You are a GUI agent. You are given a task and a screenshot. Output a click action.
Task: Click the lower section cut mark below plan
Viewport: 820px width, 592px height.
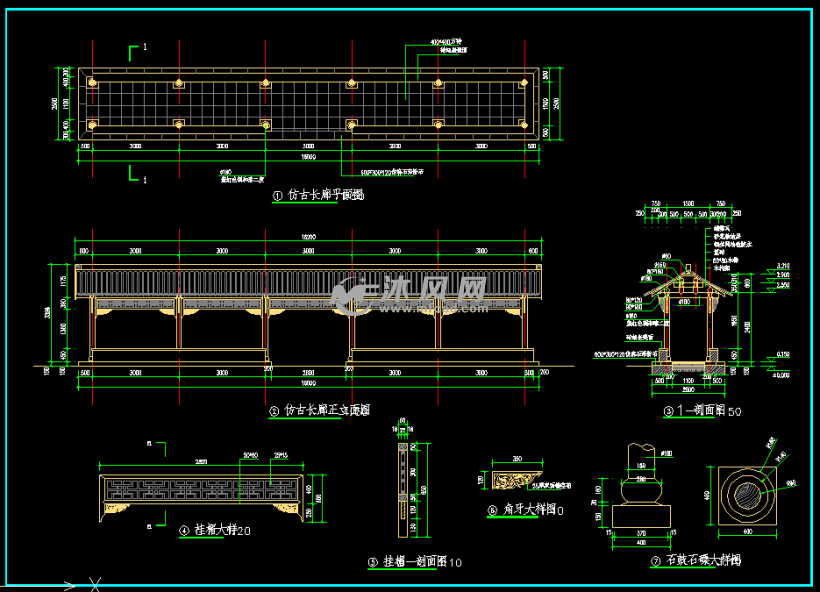[134, 178]
